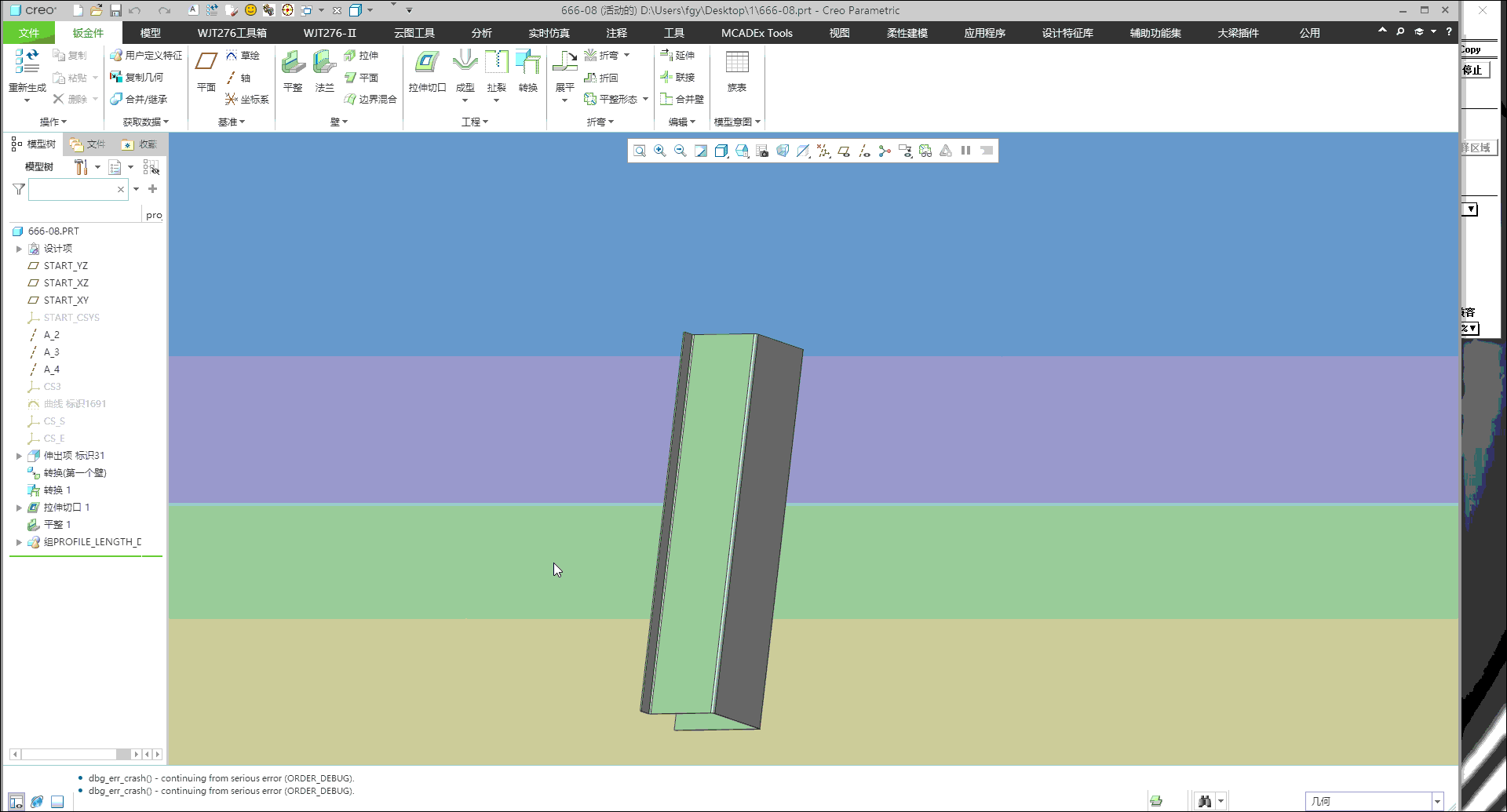This screenshot has height=812, width=1507.
Task: Open the 平整形态 dropdown arrow
Action: pos(645,100)
